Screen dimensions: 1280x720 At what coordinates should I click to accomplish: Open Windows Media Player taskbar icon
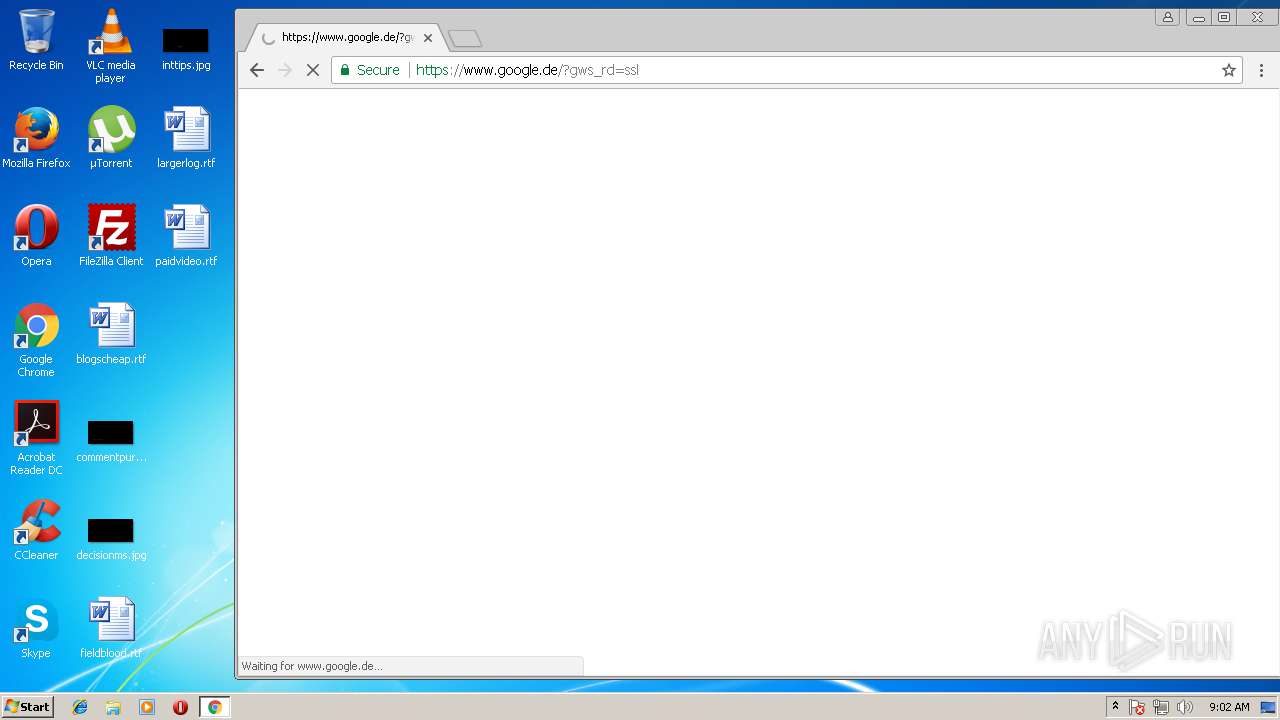click(x=147, y=707)
